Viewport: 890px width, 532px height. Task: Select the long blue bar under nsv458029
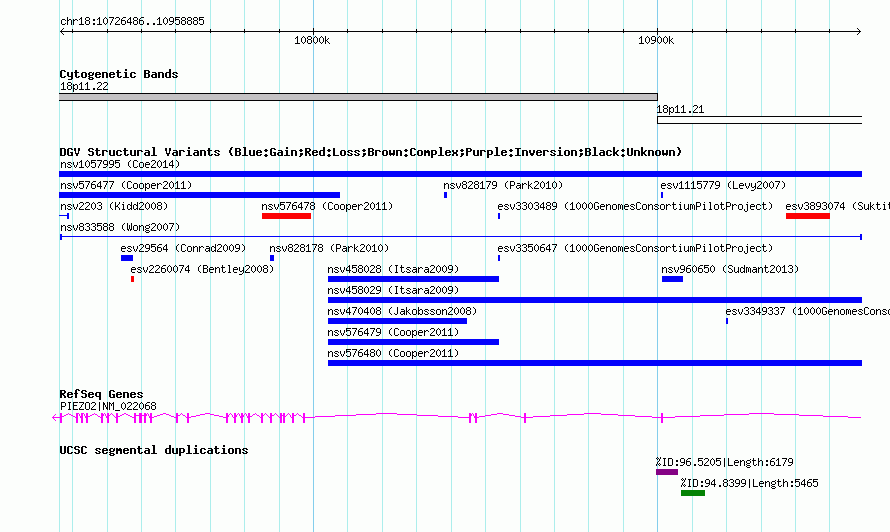tap(595, 300)
